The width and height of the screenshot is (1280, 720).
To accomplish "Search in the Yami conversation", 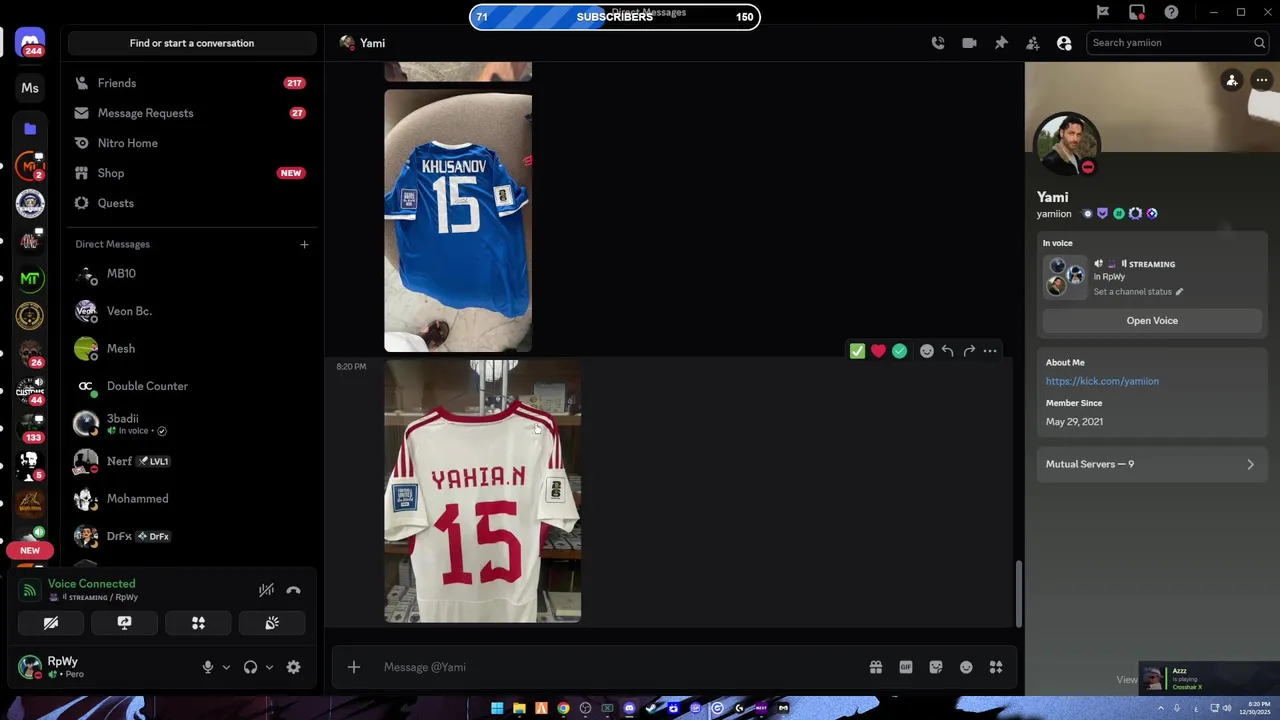I will coord(1177,43).
